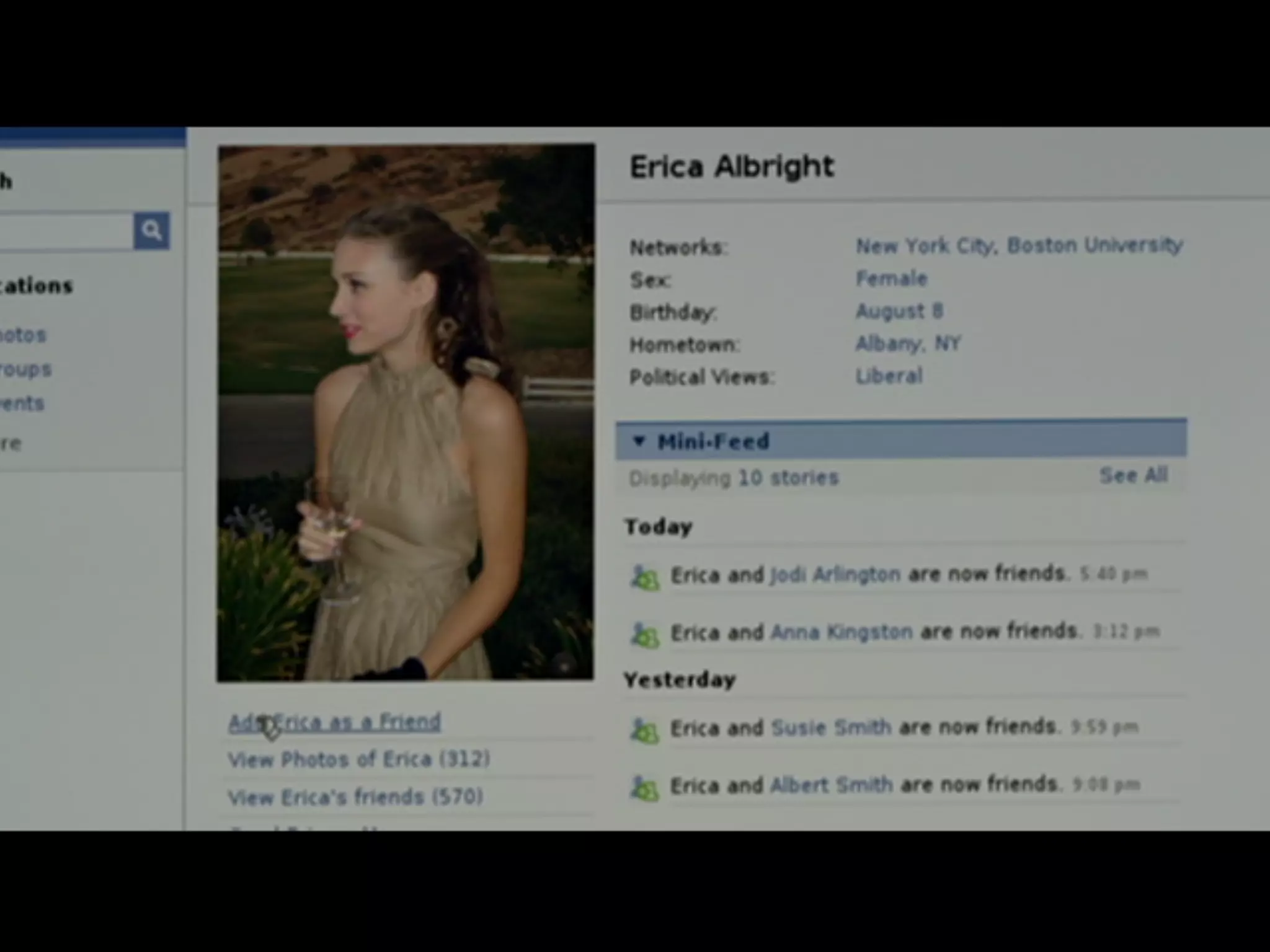Click the profile photo thumbnail
The image size is (1270, 952).
[x=406, y=413]
